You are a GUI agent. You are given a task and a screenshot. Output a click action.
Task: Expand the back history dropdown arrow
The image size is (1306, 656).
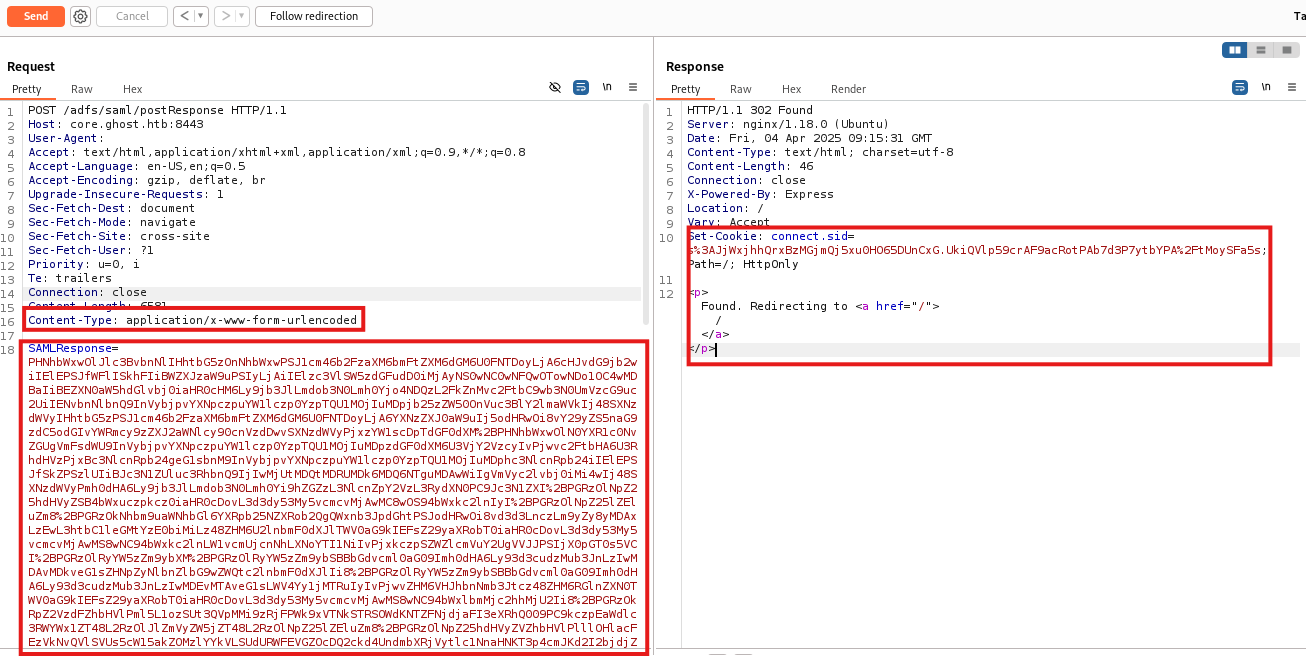201,16
